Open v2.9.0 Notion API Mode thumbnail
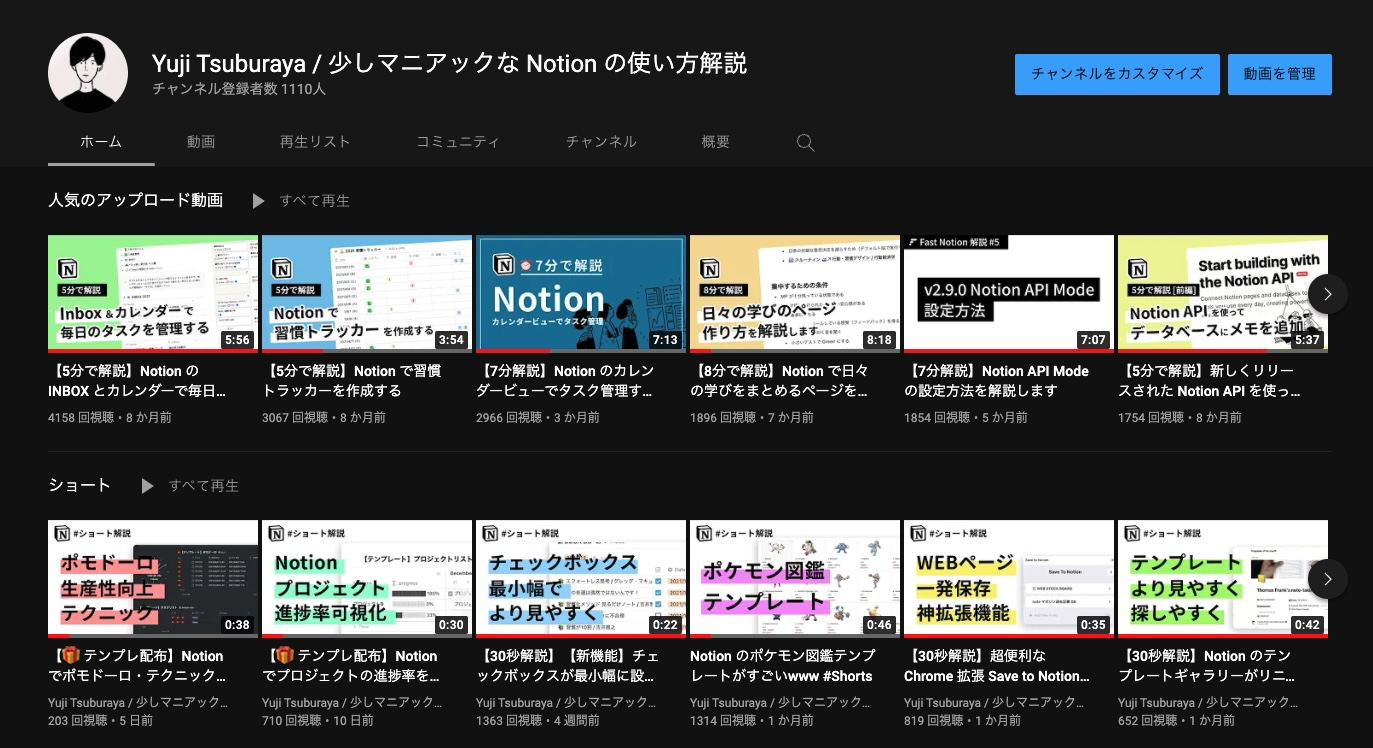 [x=1009, y=294]
